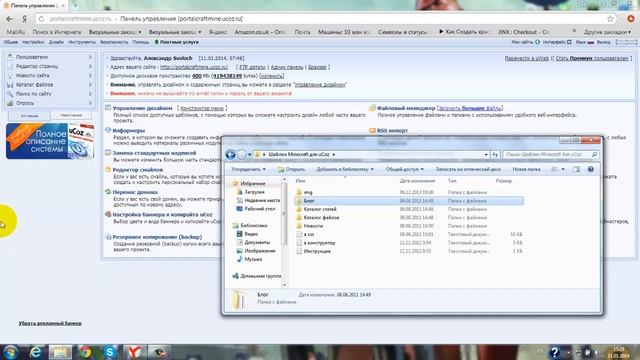Open the view options dropdown arrow

pyautogui.click(x=563, y=169)
